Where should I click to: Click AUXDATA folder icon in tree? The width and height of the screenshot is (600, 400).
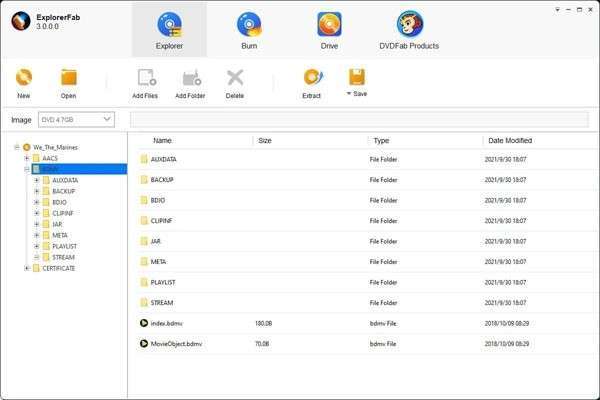tap(46, 180)
